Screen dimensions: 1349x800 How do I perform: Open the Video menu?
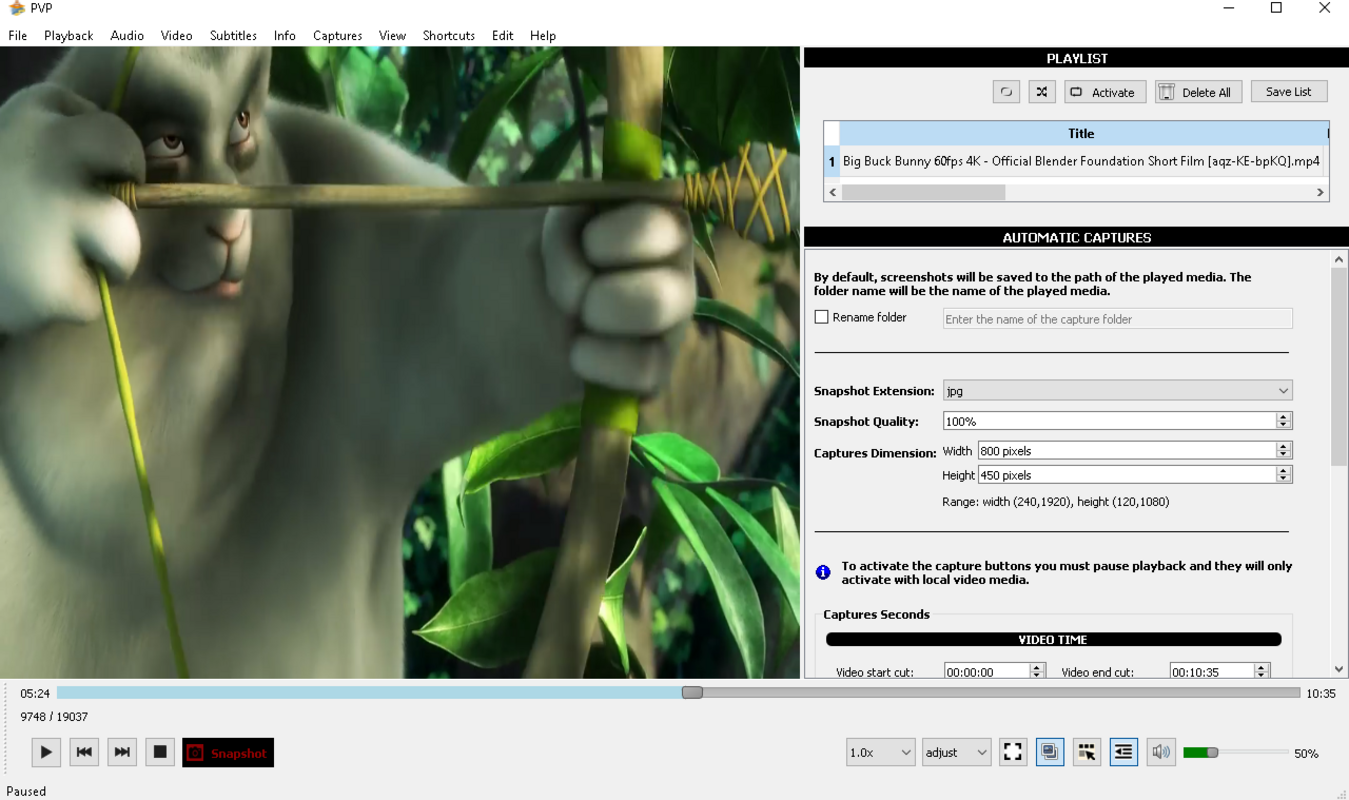(x=176, y=35)
